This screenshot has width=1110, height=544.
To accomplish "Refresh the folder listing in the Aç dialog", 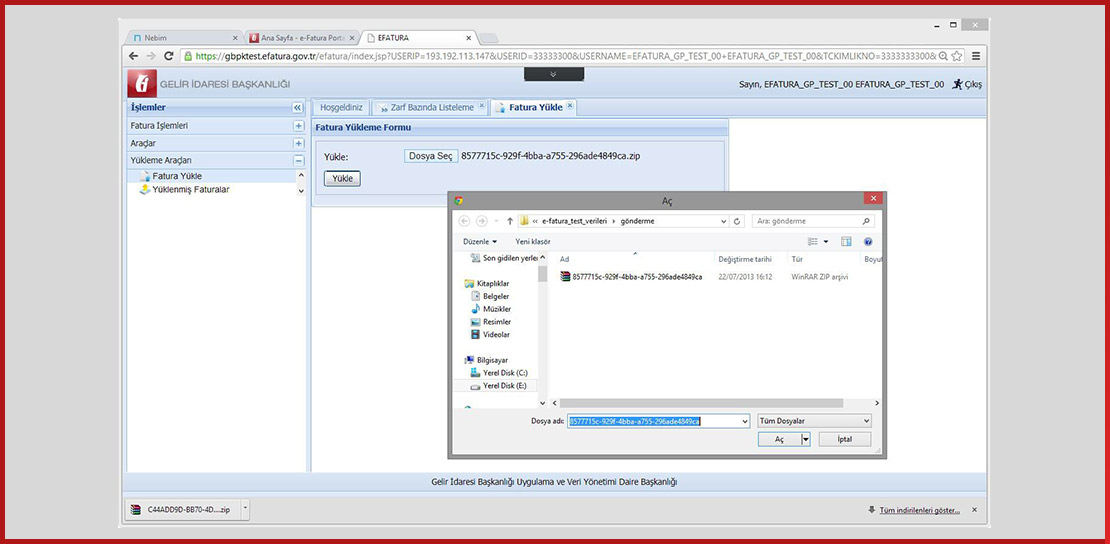I will click(738, 221).
